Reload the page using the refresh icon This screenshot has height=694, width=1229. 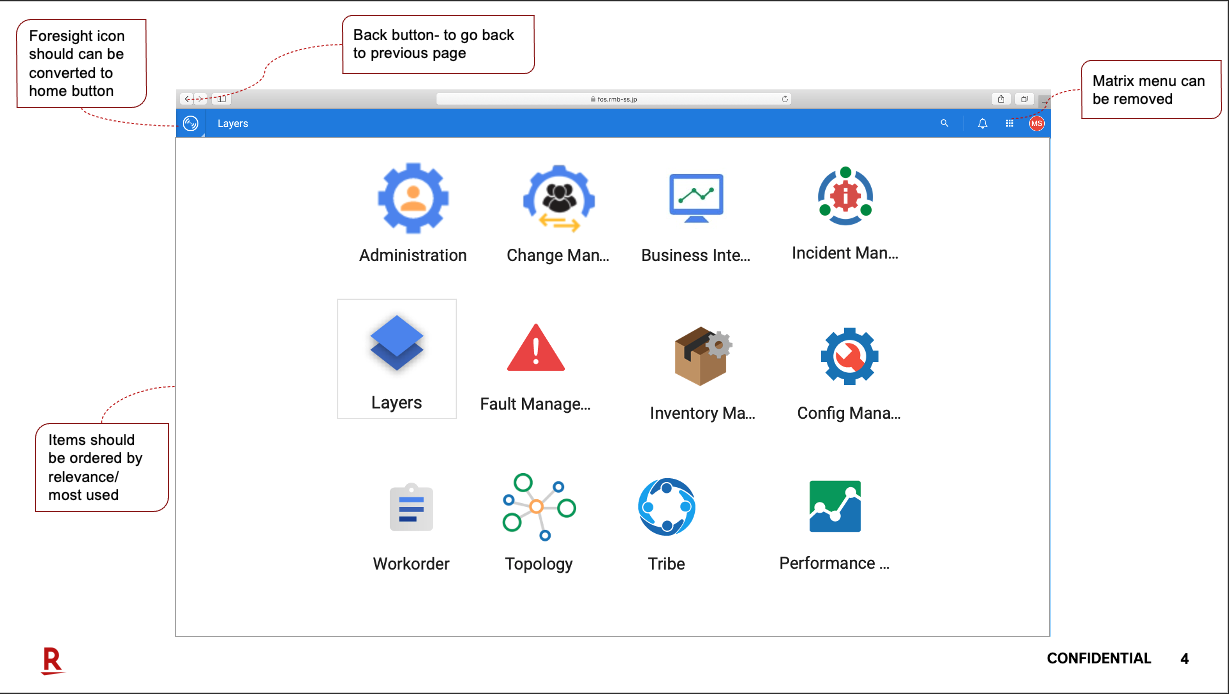[x=785, y=99]
